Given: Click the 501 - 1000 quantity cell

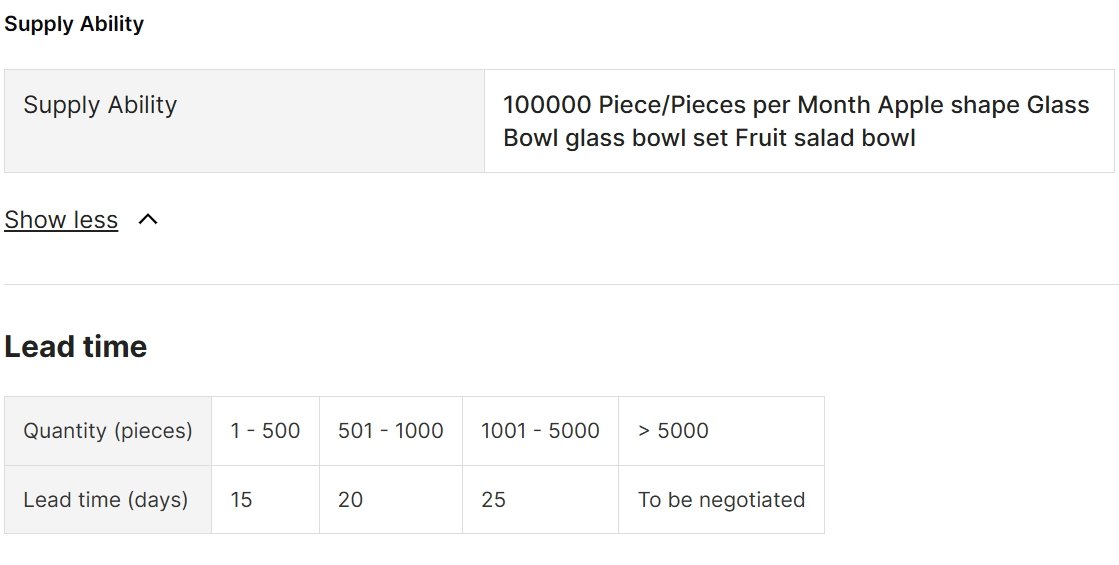Looking at the screenshot, I should [391, 431].
